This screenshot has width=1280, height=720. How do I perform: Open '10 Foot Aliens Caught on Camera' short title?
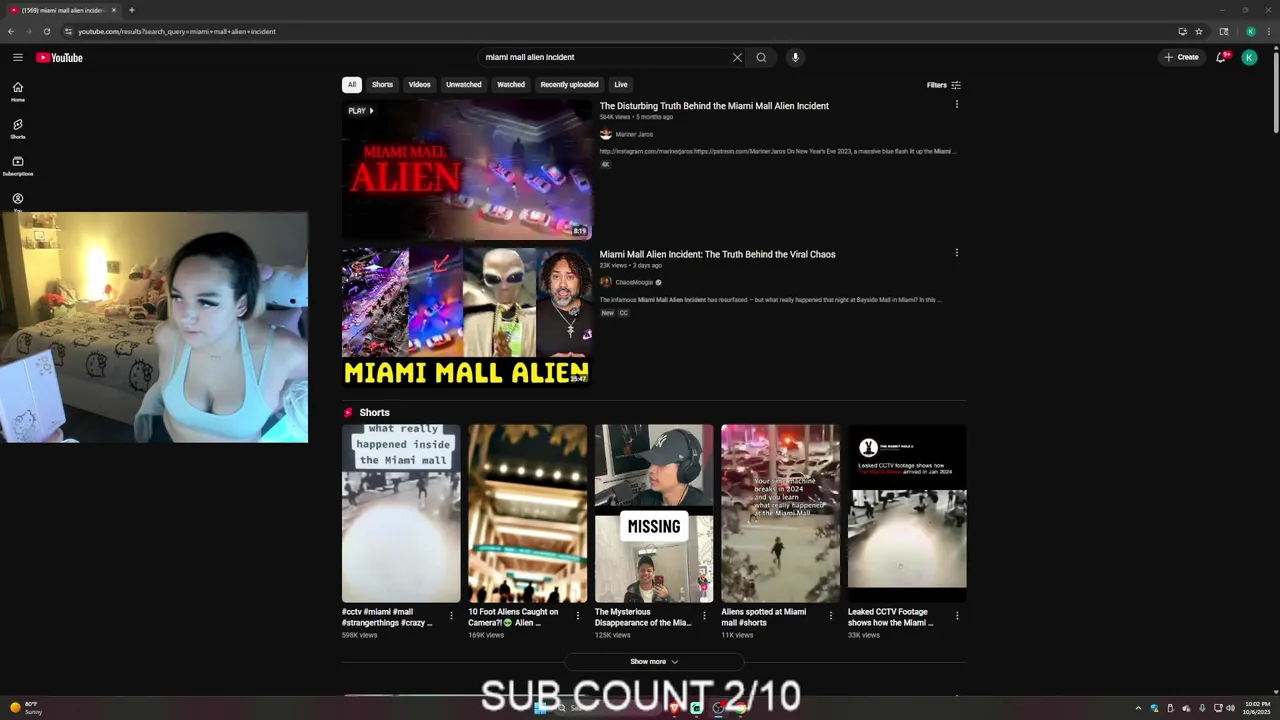tap(513, 617)
